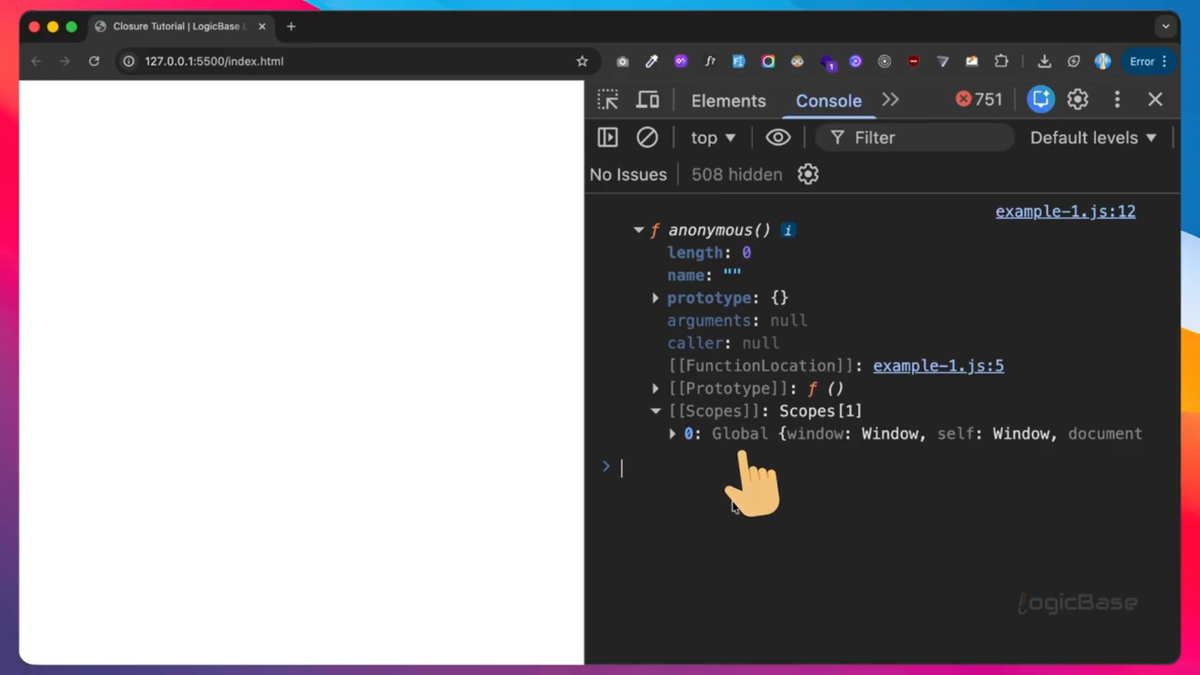
Task: Collapse the Scopes entry
Action: click(x=656, y=410)
